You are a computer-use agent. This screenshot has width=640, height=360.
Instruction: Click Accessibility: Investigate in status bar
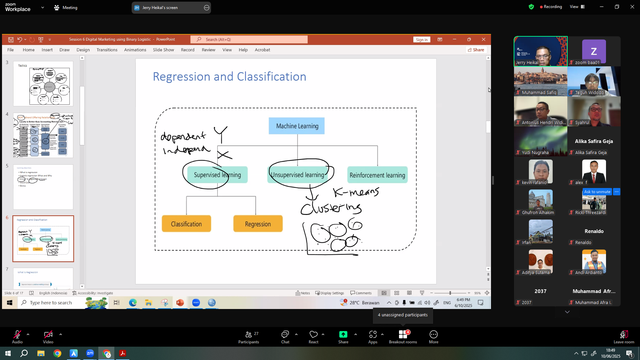coord(93,293)
